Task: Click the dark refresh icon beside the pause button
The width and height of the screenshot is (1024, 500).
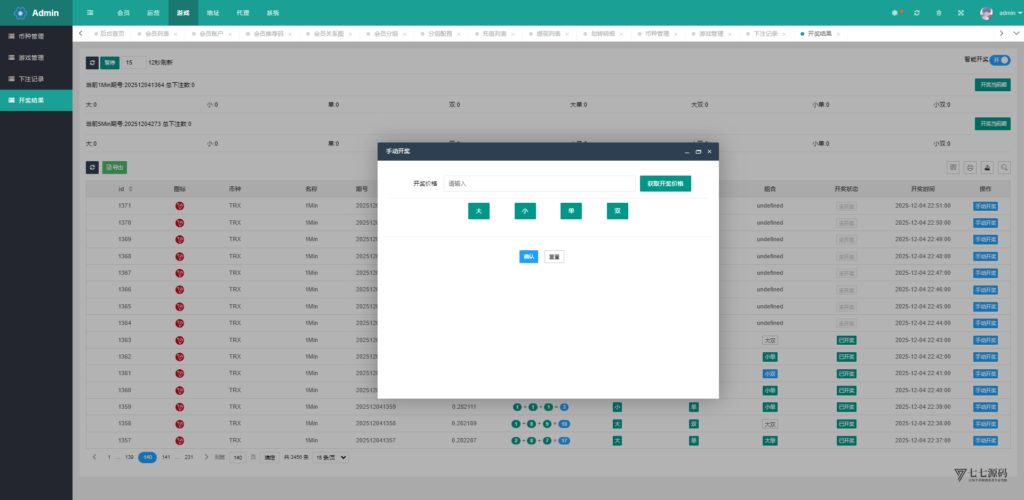Action: coord(92,63)
